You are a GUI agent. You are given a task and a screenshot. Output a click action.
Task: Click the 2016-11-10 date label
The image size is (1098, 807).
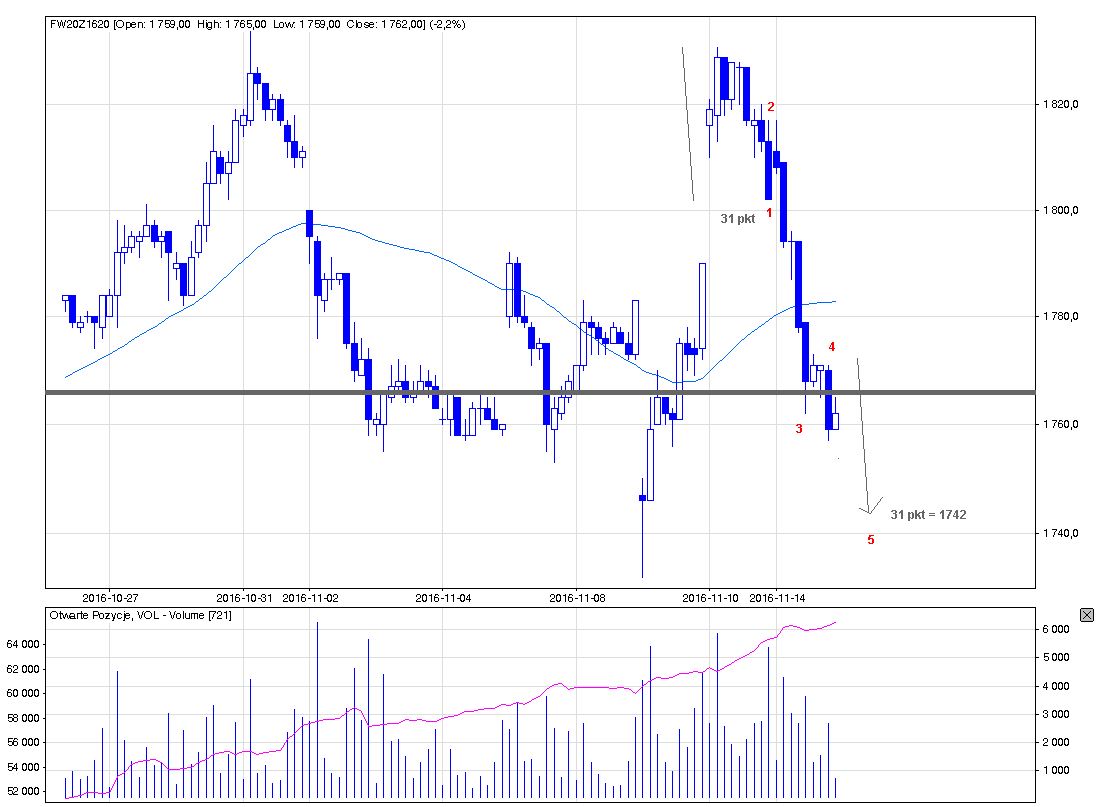pyautogui.click(x=710, y=598)
